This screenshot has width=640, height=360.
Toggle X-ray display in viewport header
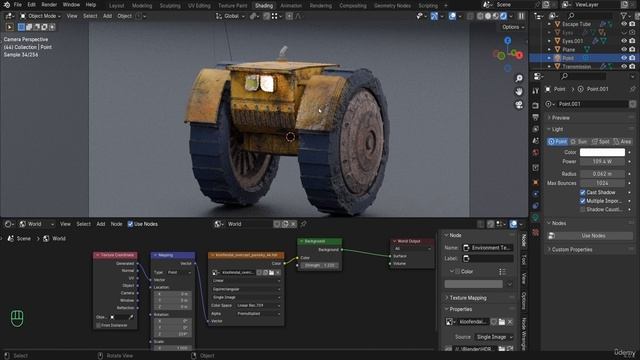[x=470, y=16]
